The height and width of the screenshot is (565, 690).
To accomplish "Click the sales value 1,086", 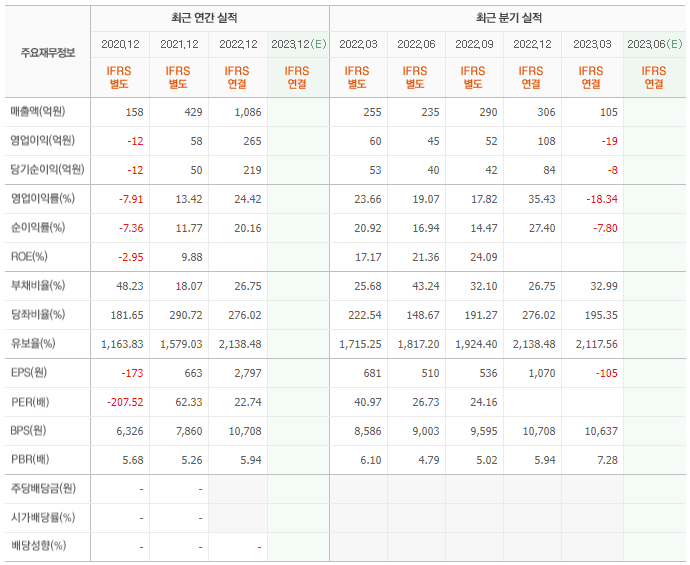I will [248, 113].
